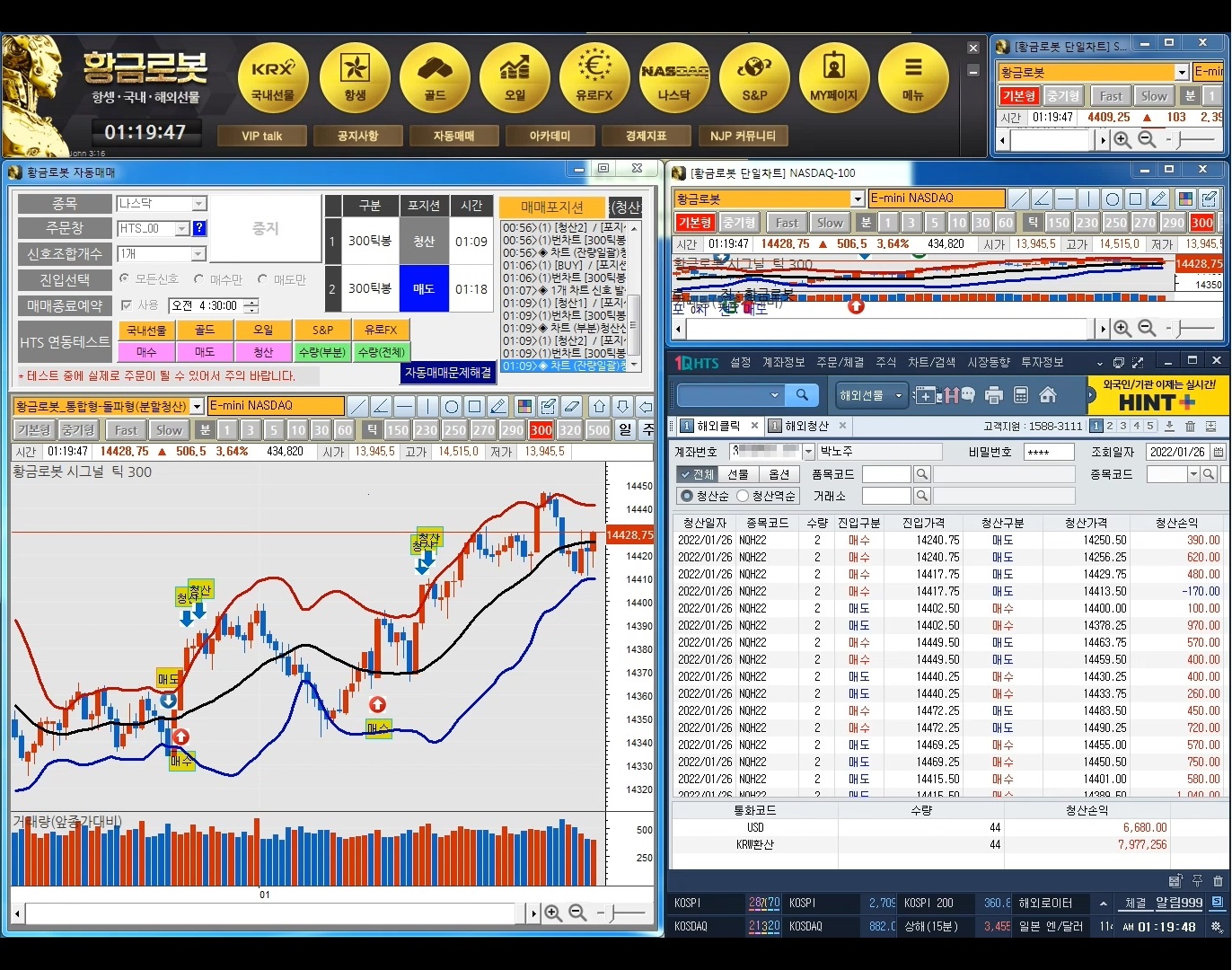Screen dimensions: 1232x970
Task: Open the 유로FX round icon
Action: 594,78
